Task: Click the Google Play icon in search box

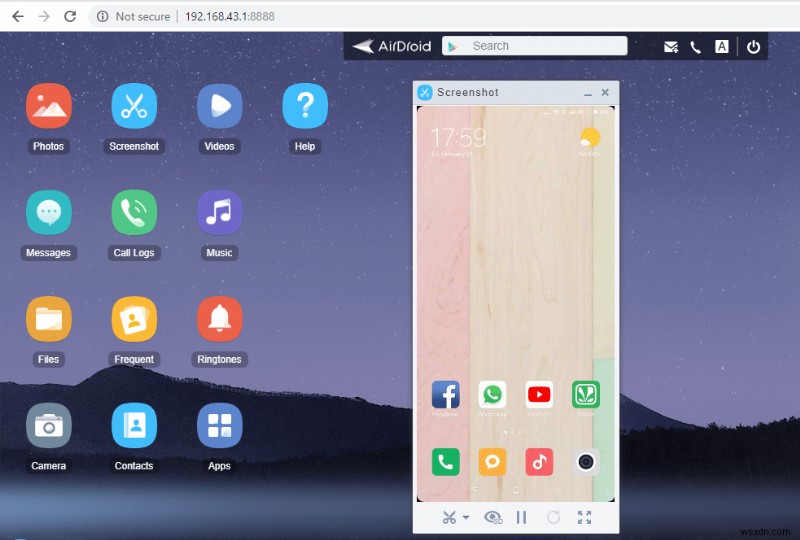Action: point(452,46)
